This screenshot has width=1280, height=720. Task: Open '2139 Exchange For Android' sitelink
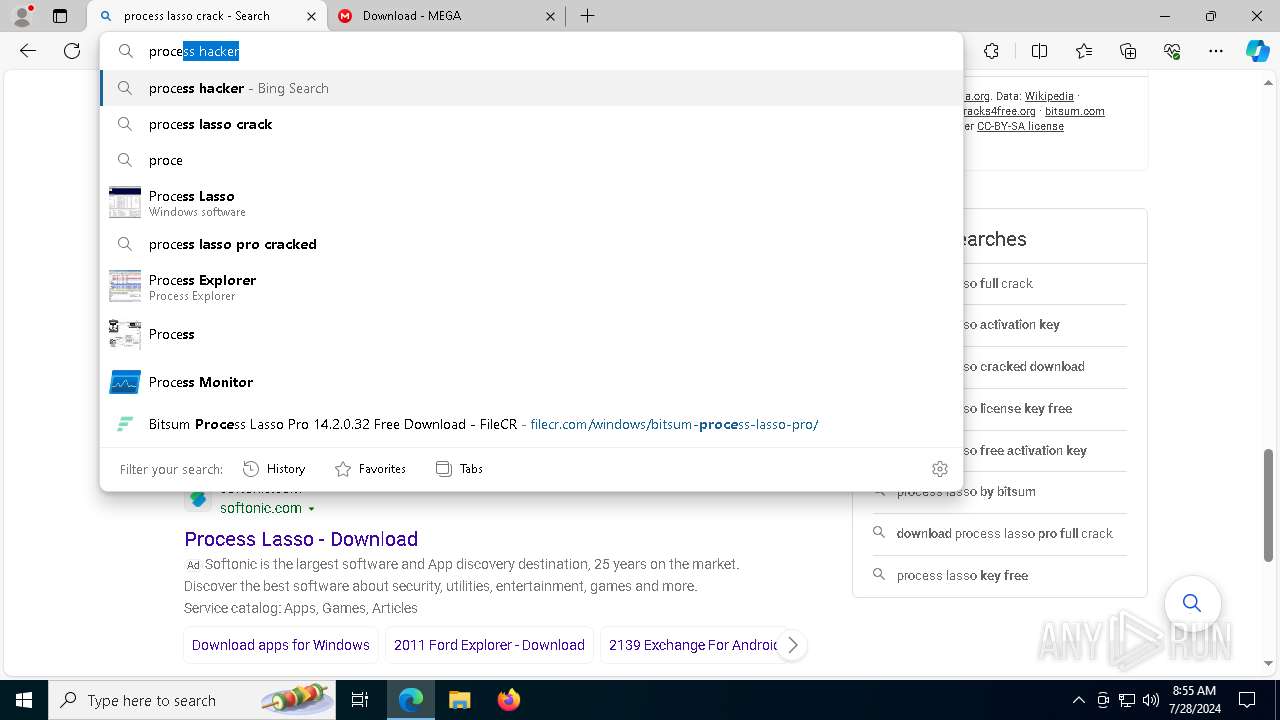click(693, 645)
